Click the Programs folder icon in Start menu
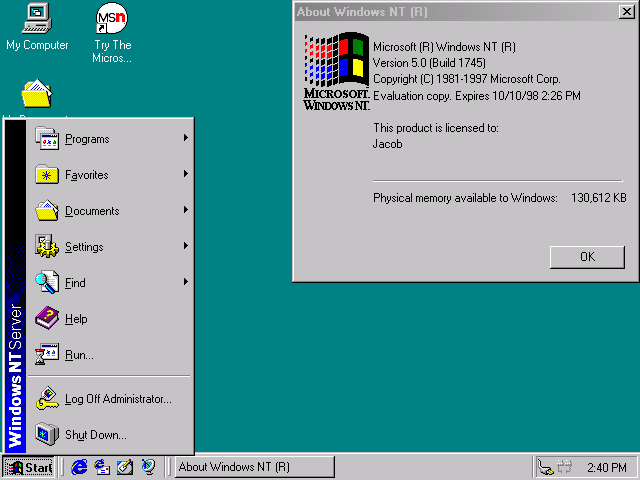 (47, 138)
